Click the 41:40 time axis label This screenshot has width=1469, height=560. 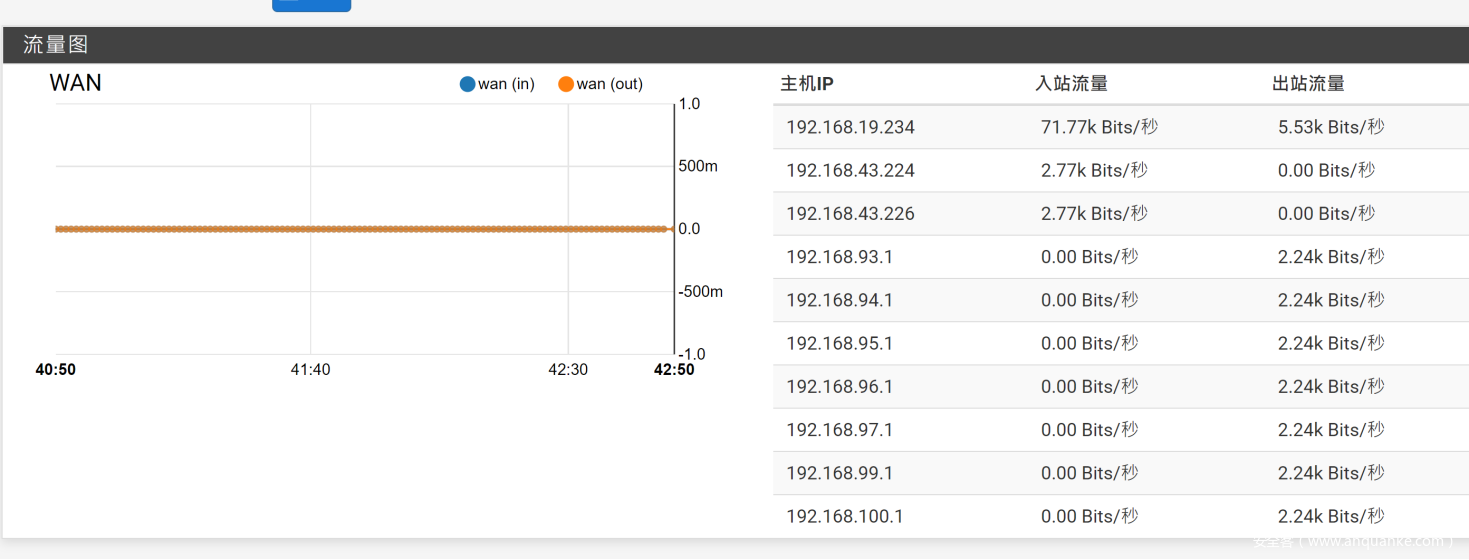point(310,370)
